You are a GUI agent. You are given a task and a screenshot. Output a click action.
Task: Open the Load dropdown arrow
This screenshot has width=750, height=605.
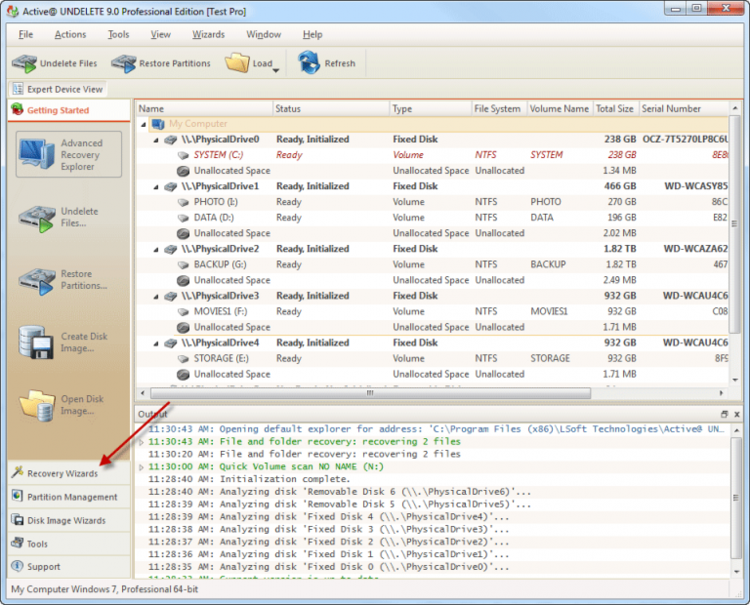click(x=276, y=70)
